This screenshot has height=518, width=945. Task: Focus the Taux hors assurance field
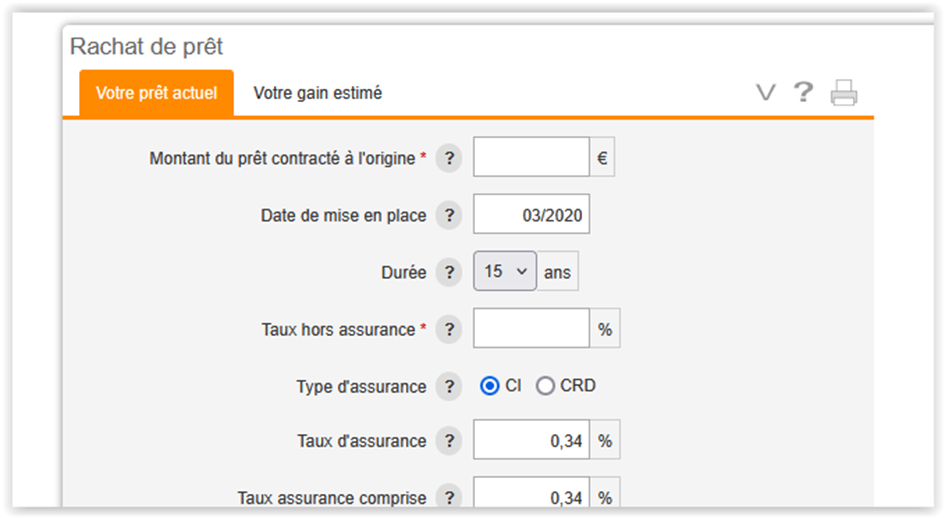(531, 328)
